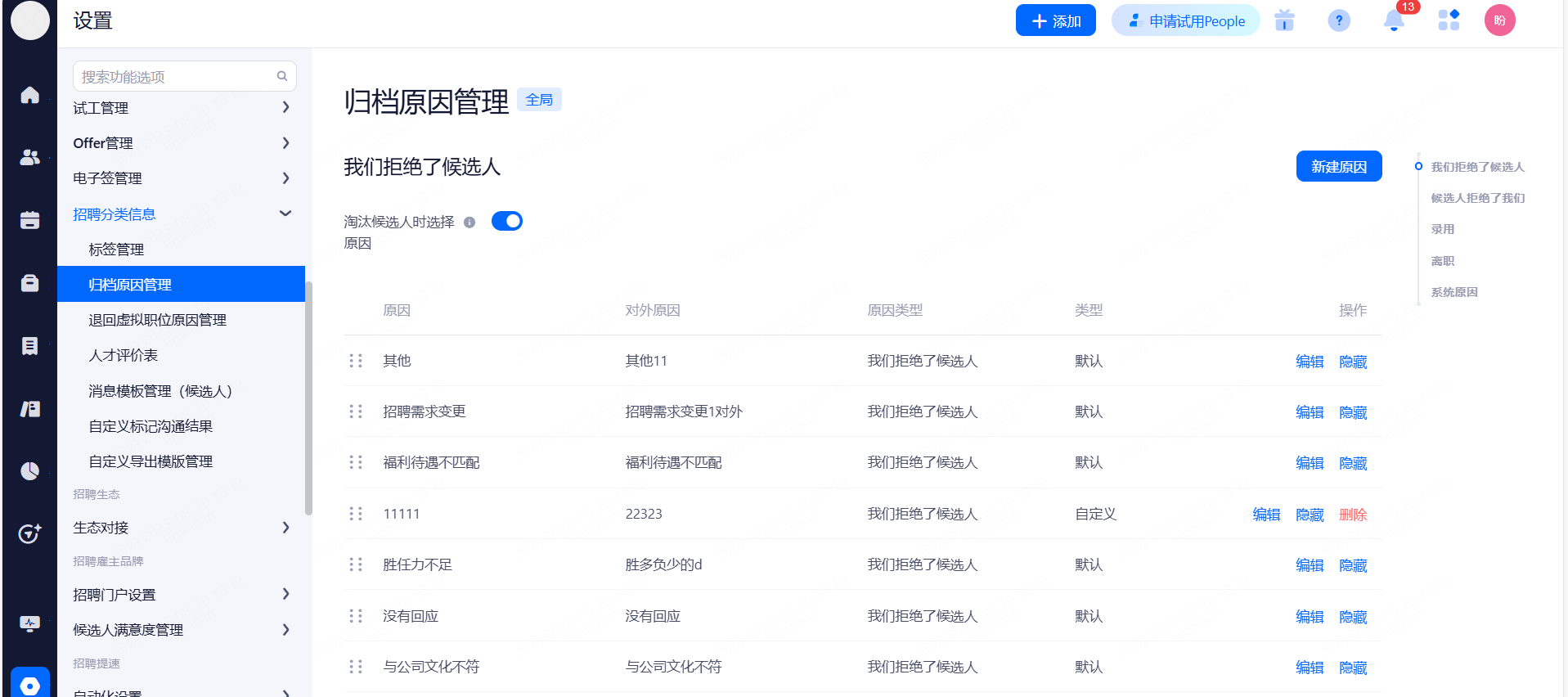This screenshot has width=1568, height=697.
Task: Click the pie chart reports sidebar icon
Action: coord(29,471)
